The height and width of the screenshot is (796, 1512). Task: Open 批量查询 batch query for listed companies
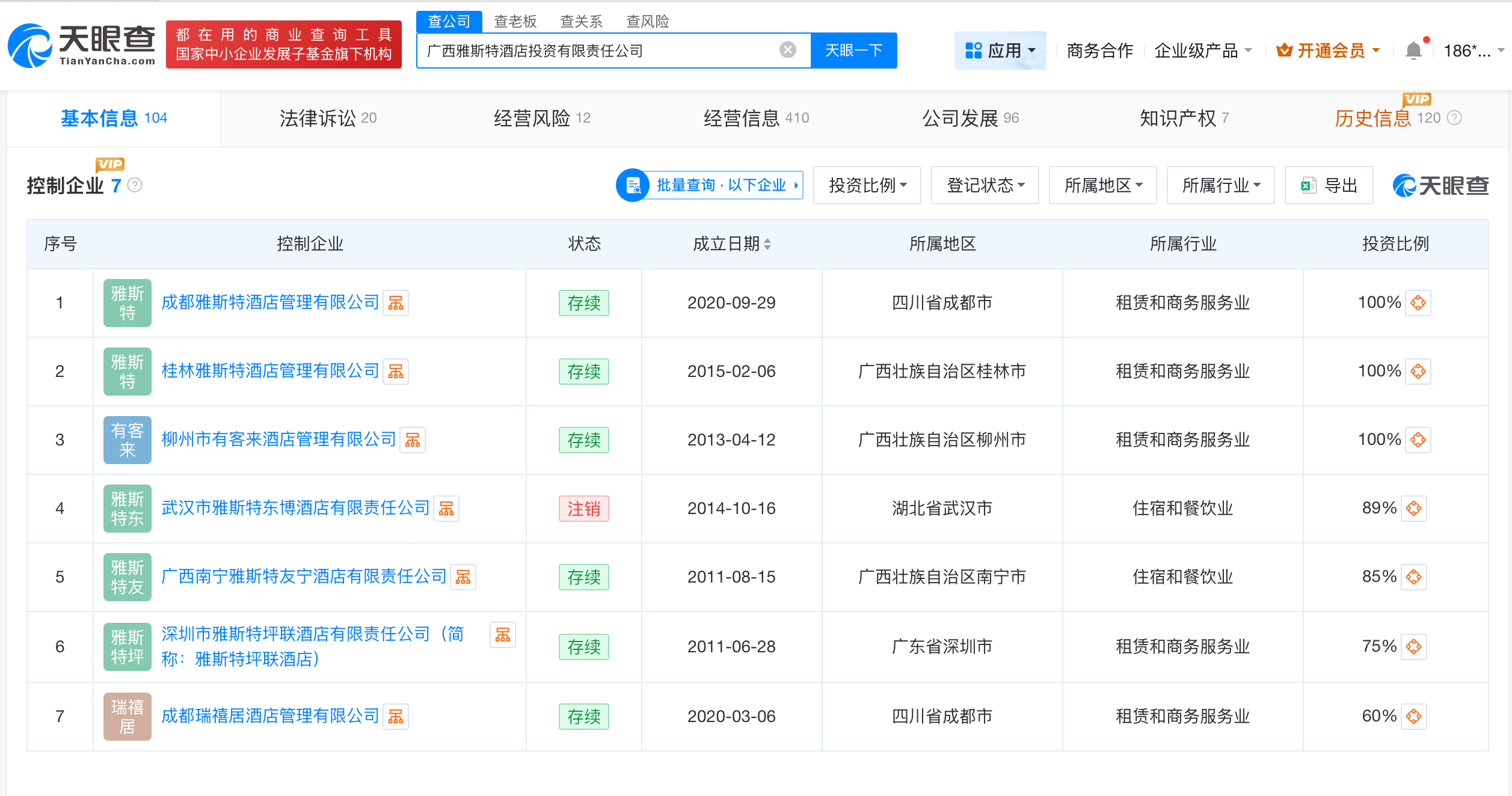point(710,185)
